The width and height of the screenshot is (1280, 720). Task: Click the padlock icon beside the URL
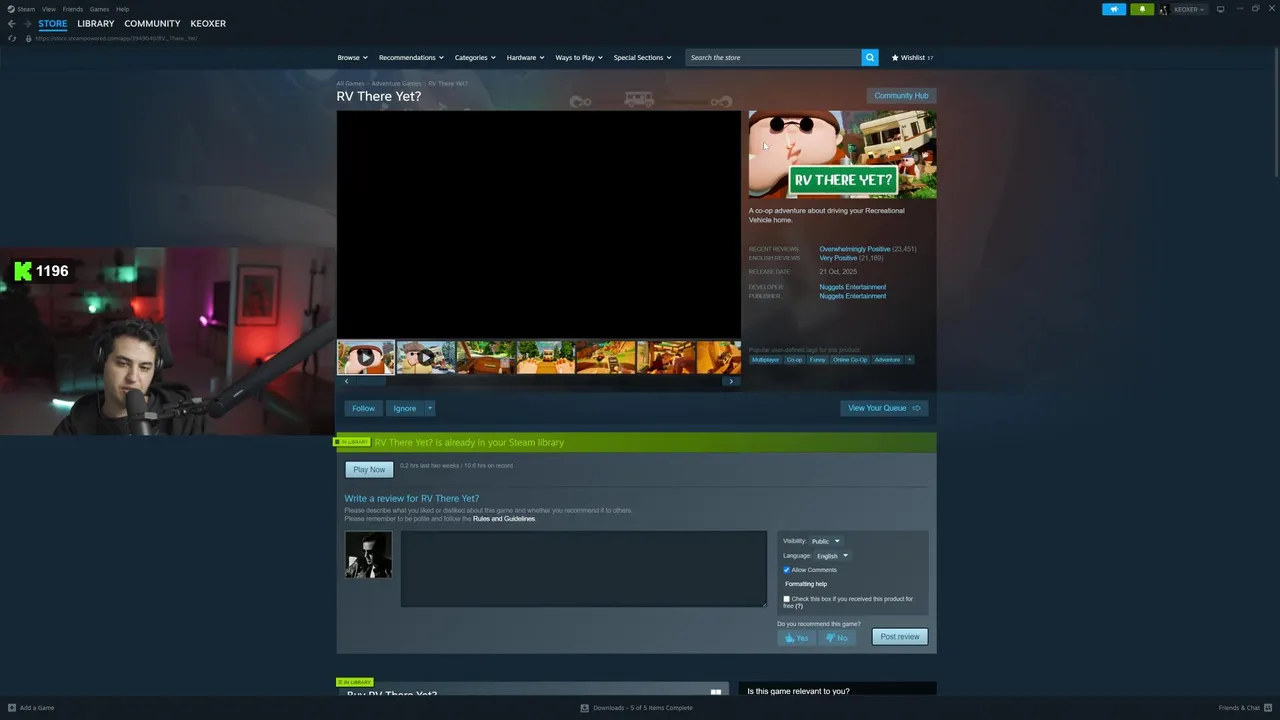pyautogui.click(x=29, y=38)
